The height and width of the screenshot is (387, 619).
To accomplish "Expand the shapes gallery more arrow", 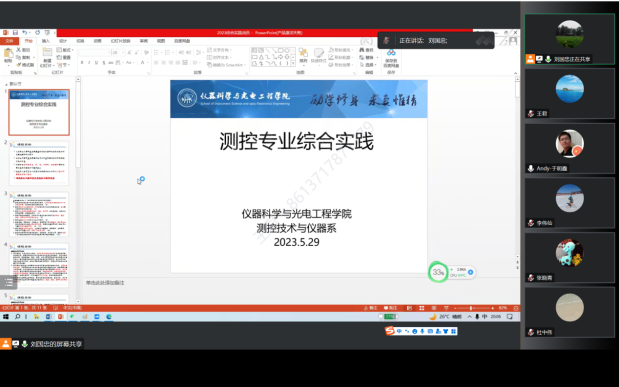I will (293, 63).
